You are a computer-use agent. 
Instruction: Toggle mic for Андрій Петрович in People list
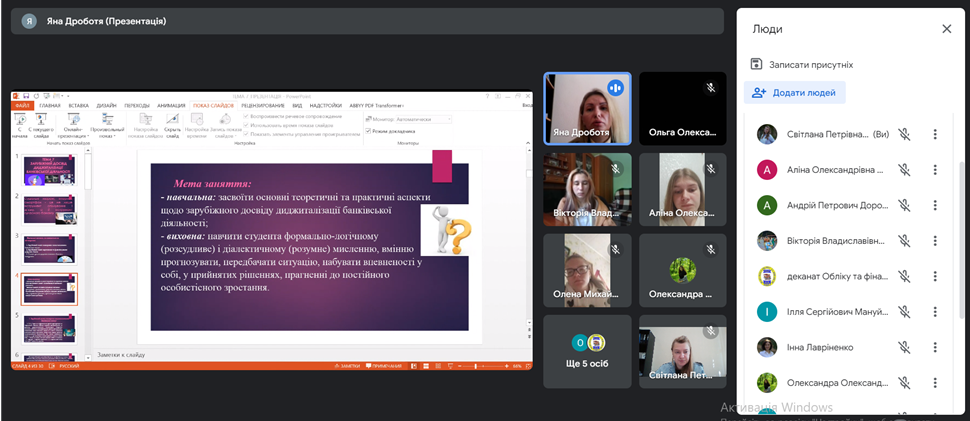pos(904,205)
